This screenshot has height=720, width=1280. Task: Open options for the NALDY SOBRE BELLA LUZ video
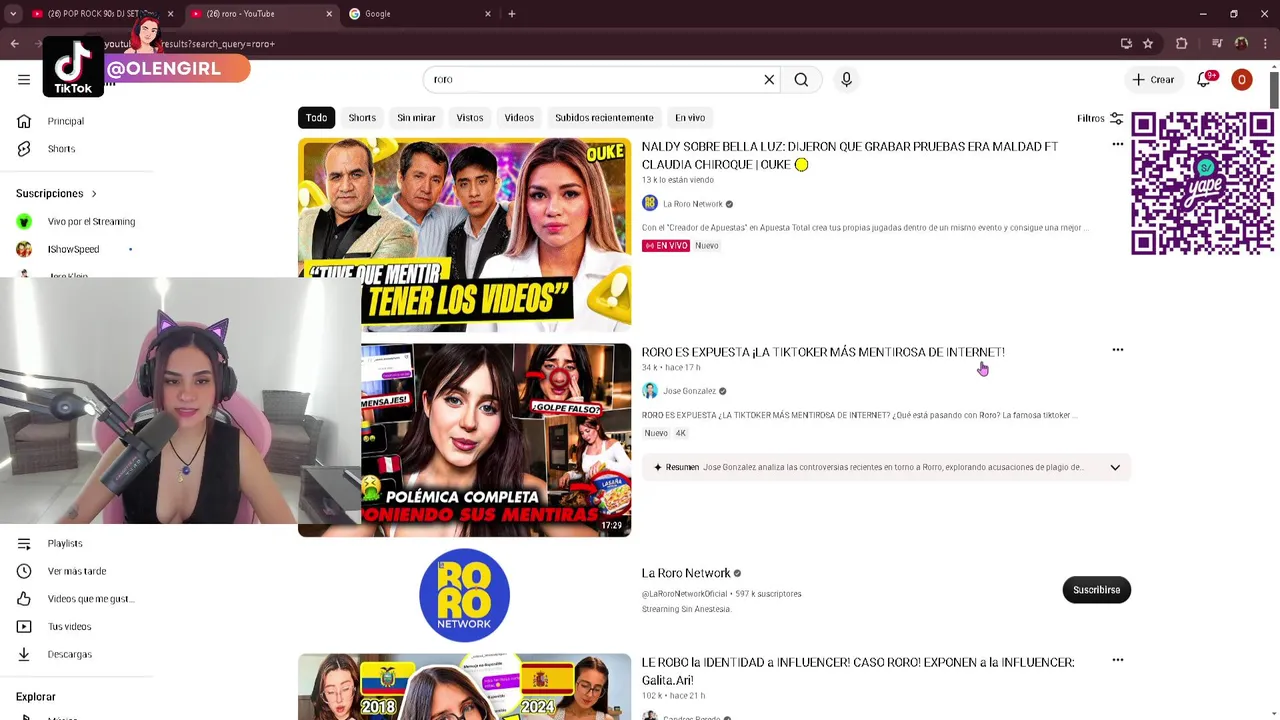click(1118, 144)
